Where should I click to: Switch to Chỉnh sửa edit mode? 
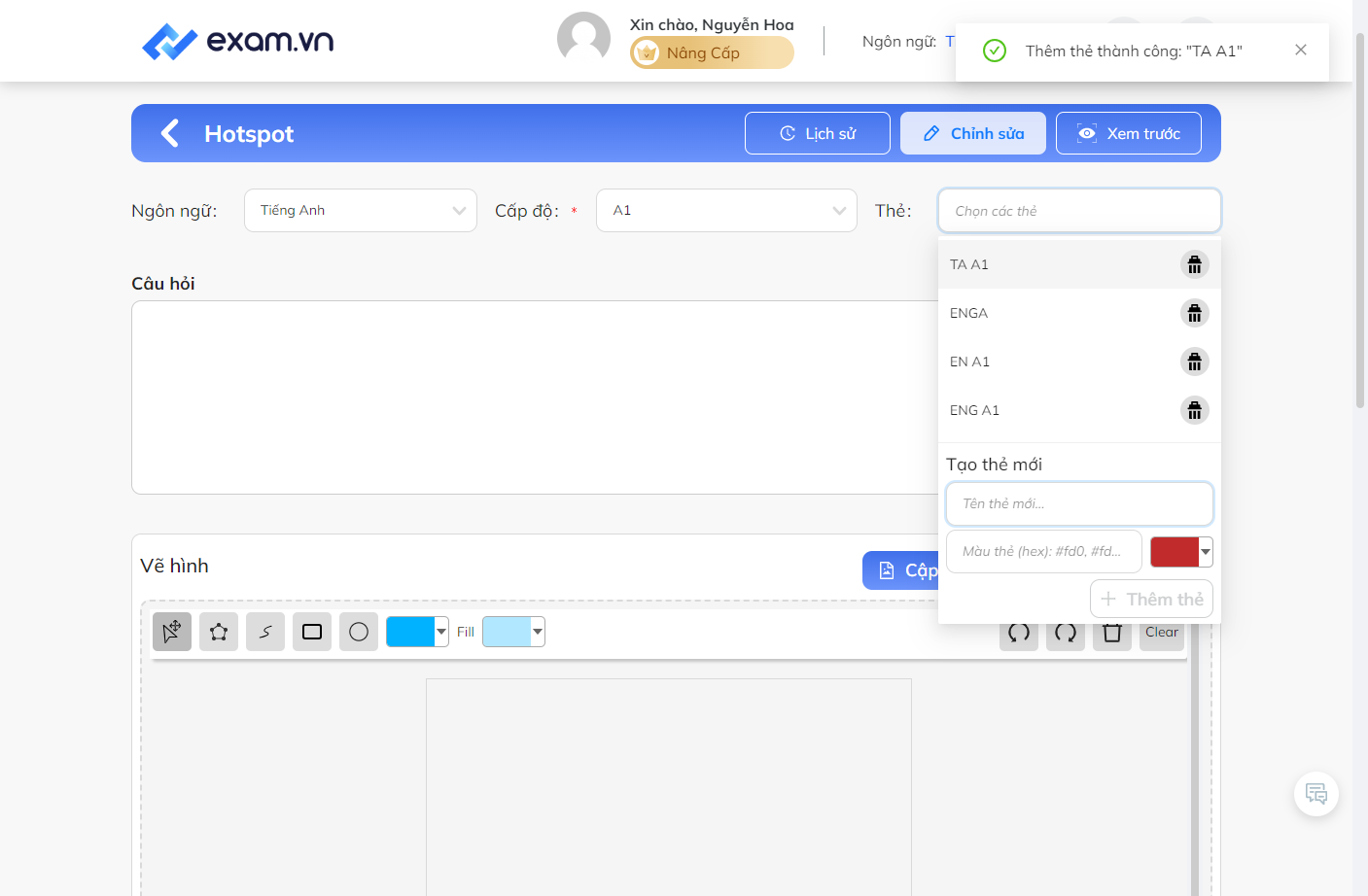coord(973,133)
